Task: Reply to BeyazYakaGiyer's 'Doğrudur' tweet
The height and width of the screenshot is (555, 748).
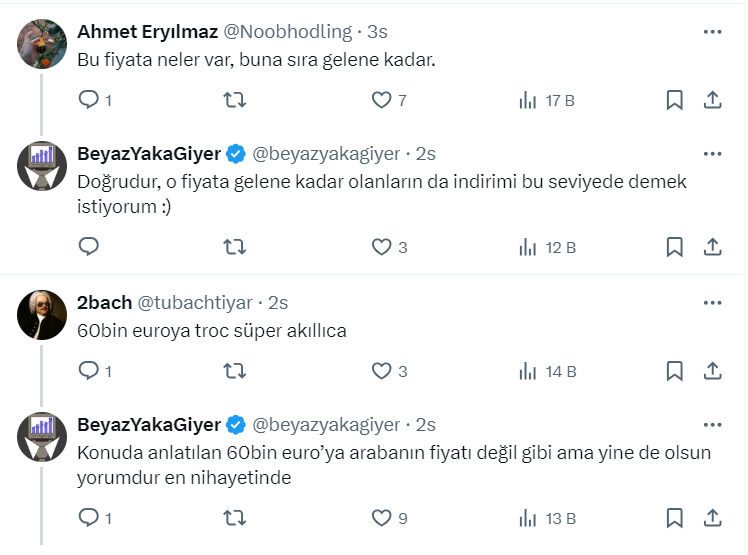Action: (88, 246)
